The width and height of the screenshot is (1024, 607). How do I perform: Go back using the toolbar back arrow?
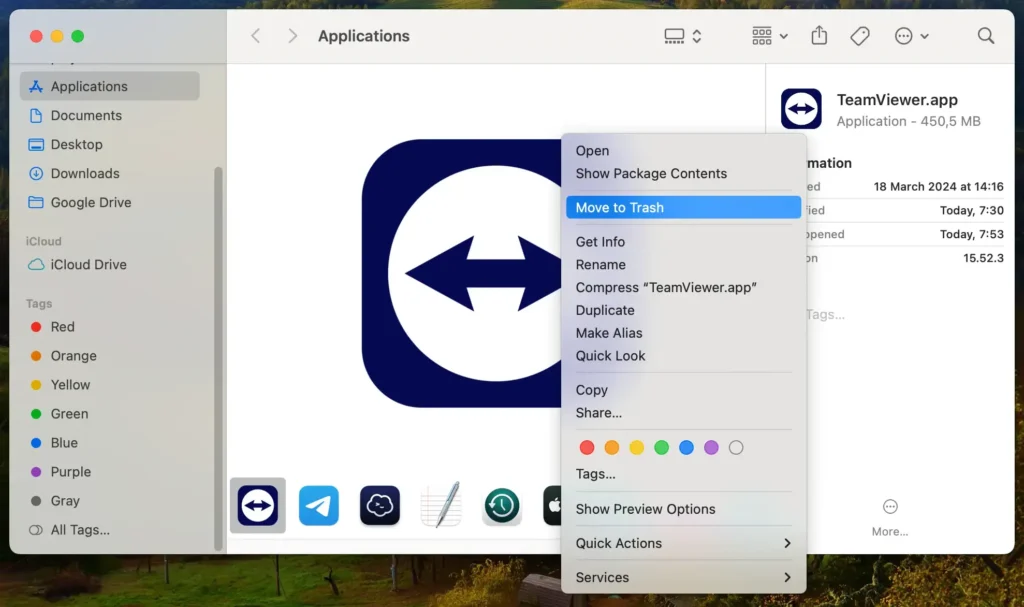pos(255,36)
